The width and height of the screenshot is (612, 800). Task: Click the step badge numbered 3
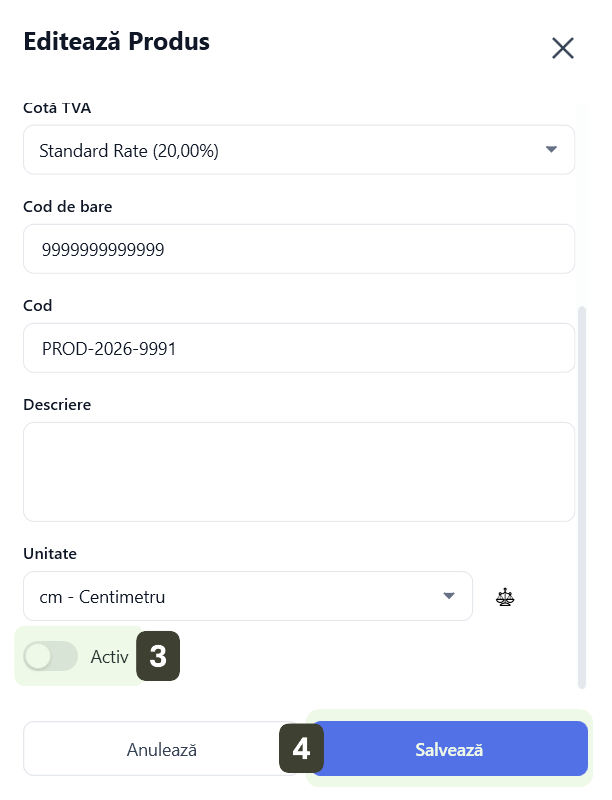pos(158,656)
